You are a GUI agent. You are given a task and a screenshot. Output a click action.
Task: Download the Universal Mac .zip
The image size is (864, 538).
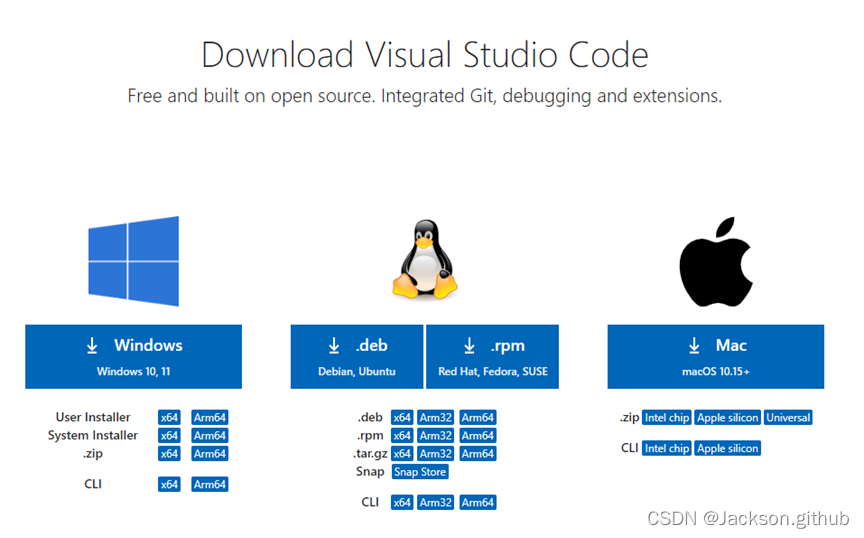[x=788, y=418]
